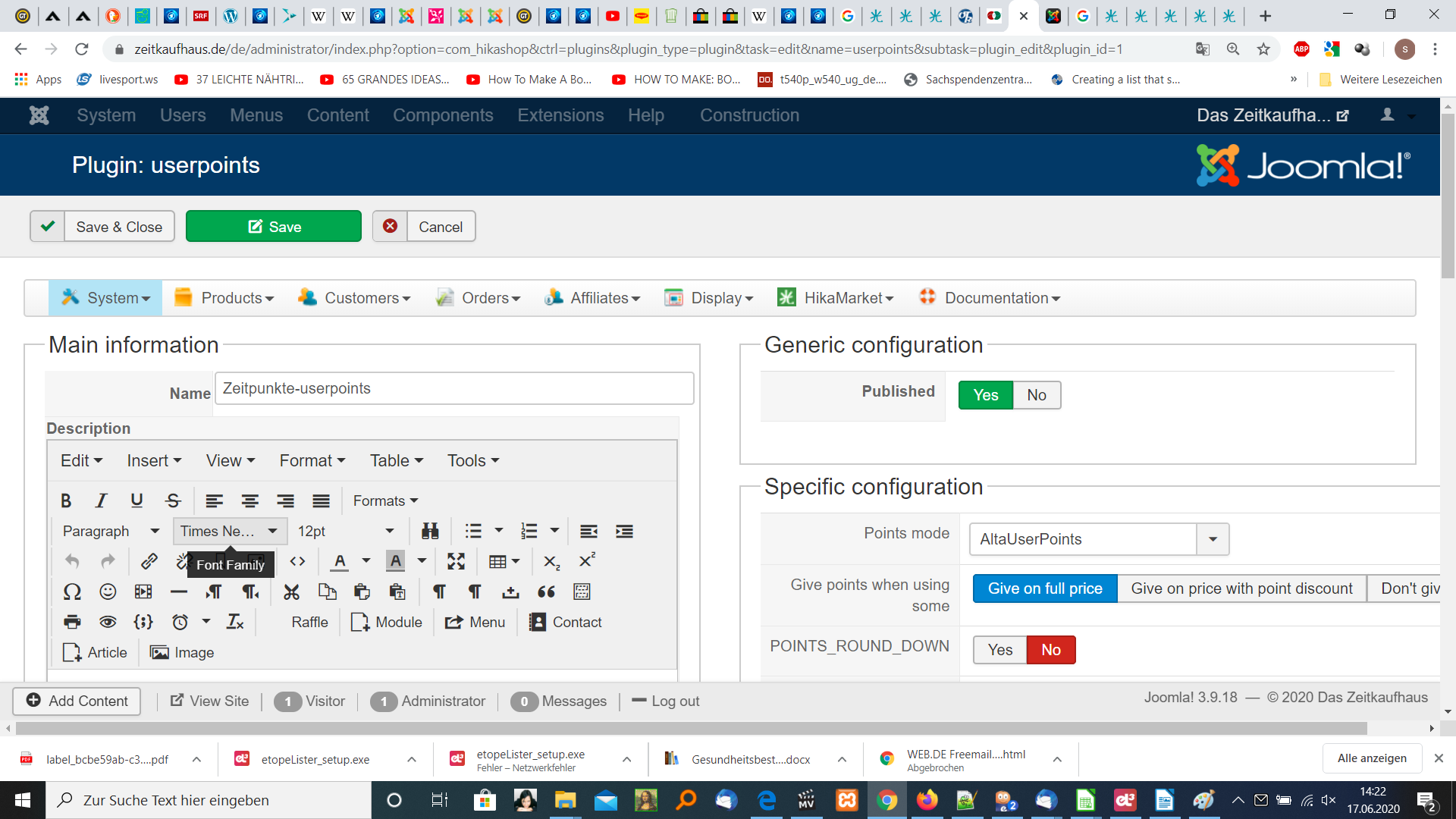Image resolution: width=1456 pixels, height=819 pixels.
Task: Insert a special character with the omega icon
Action: point(72,591)
